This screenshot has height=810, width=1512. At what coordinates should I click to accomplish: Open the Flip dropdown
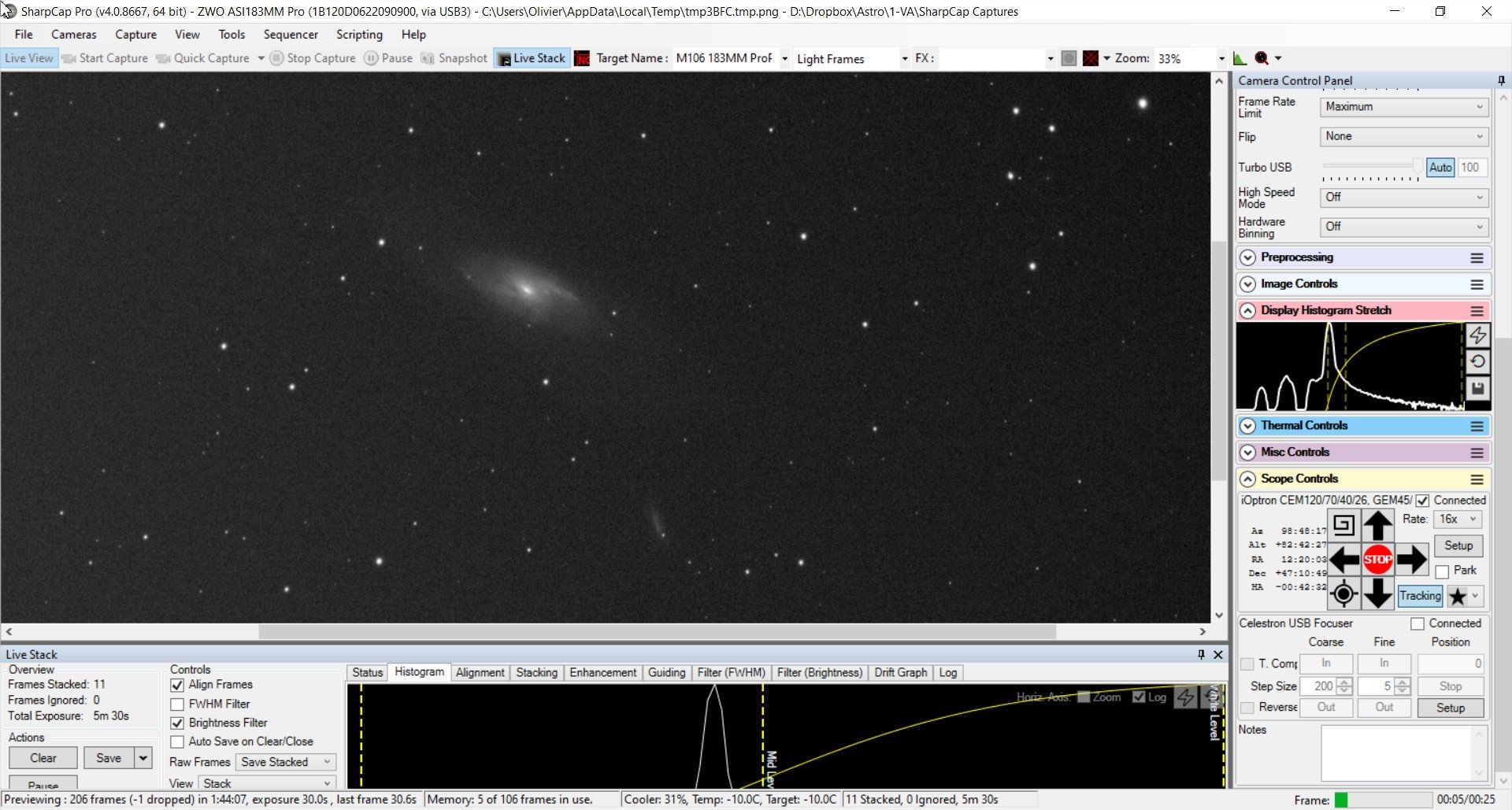(x=1404, y=136)
